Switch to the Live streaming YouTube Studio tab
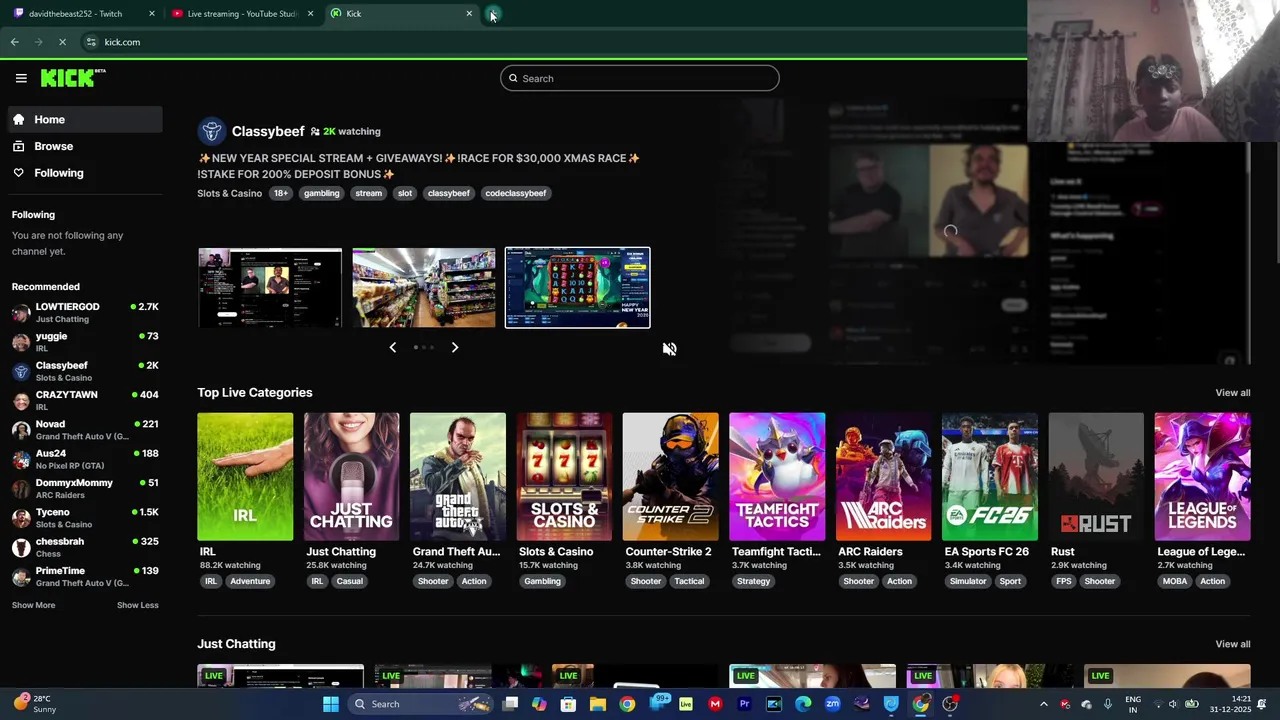The image size is (1280, 720). 240,14
